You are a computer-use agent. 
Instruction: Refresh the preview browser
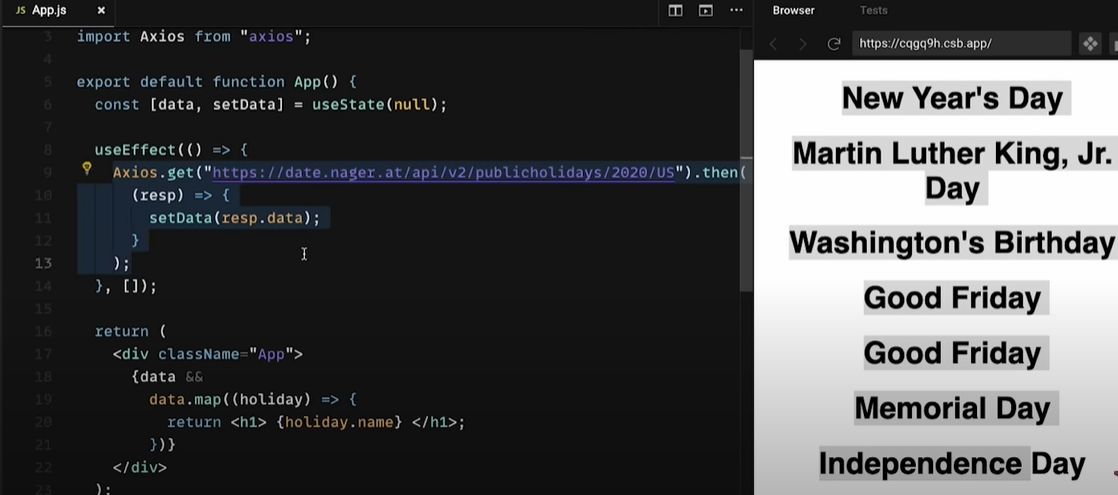834,44
